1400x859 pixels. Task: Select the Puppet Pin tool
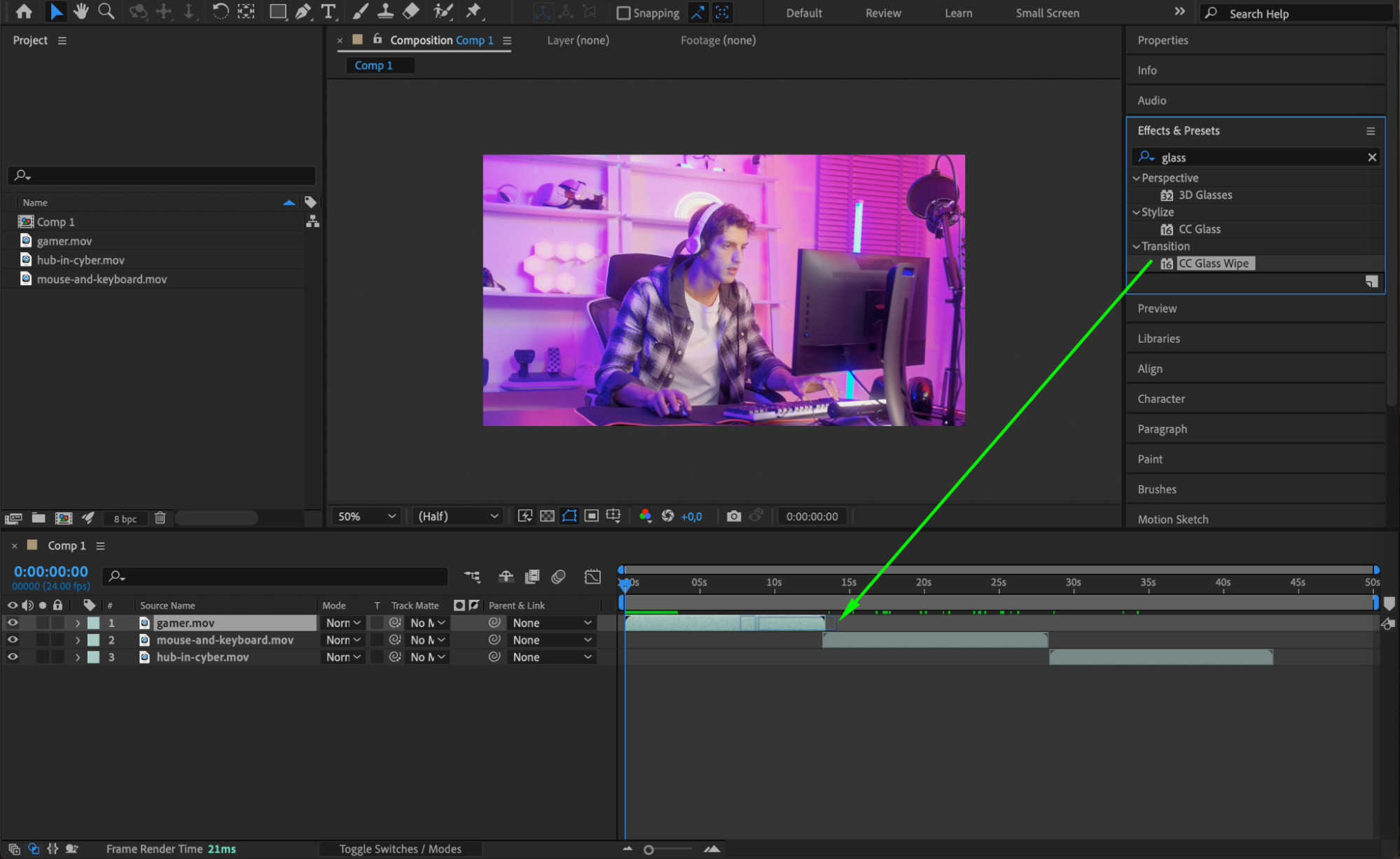tap(473, 11)
